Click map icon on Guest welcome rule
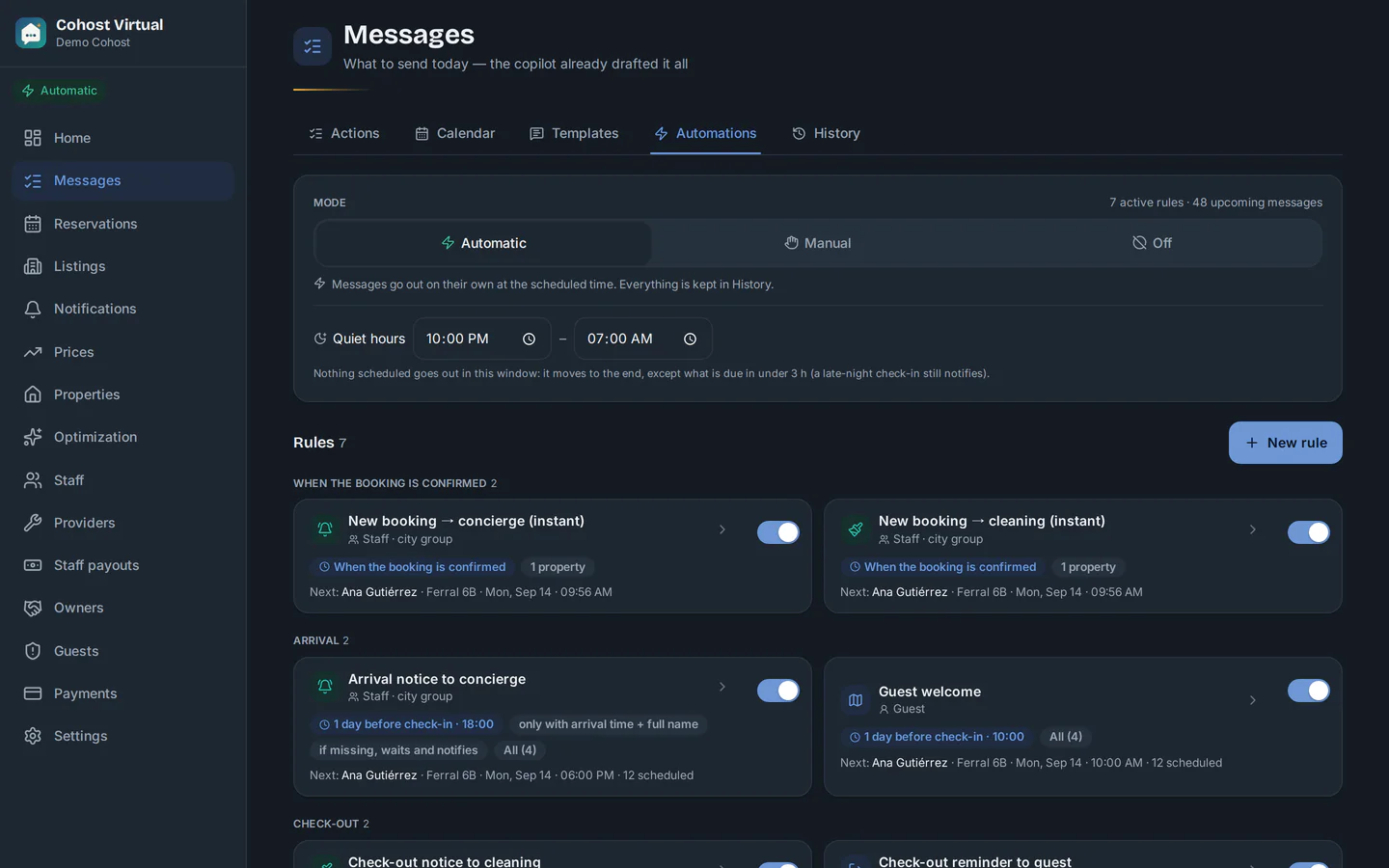Viewport: 1389px width, 868px height. click(856, 700)
